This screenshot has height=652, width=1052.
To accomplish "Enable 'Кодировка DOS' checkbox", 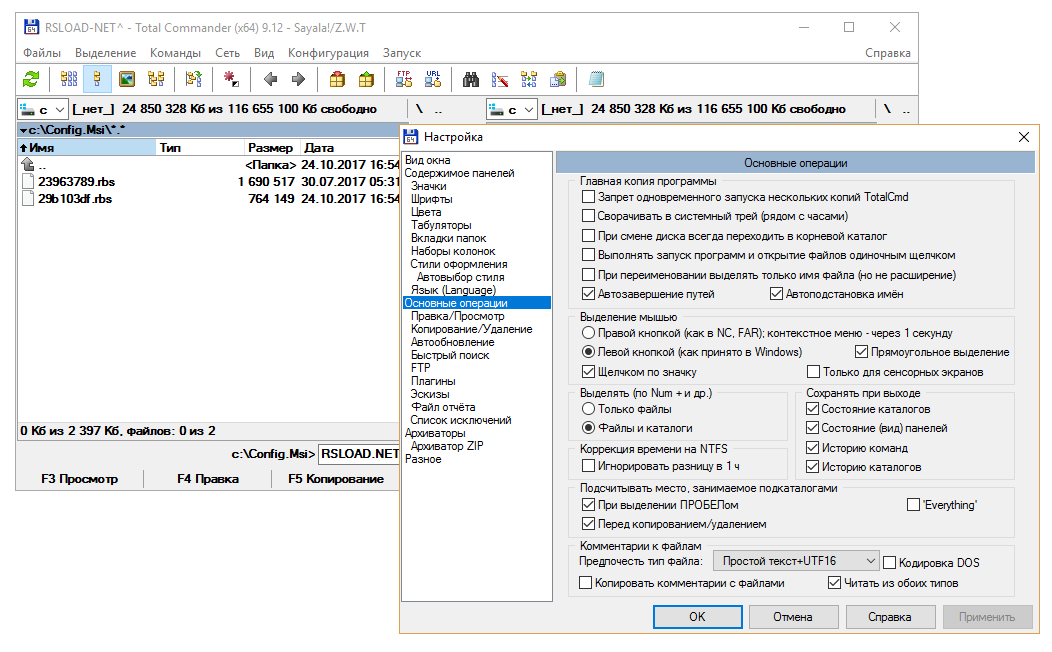I will coord(890,563).
